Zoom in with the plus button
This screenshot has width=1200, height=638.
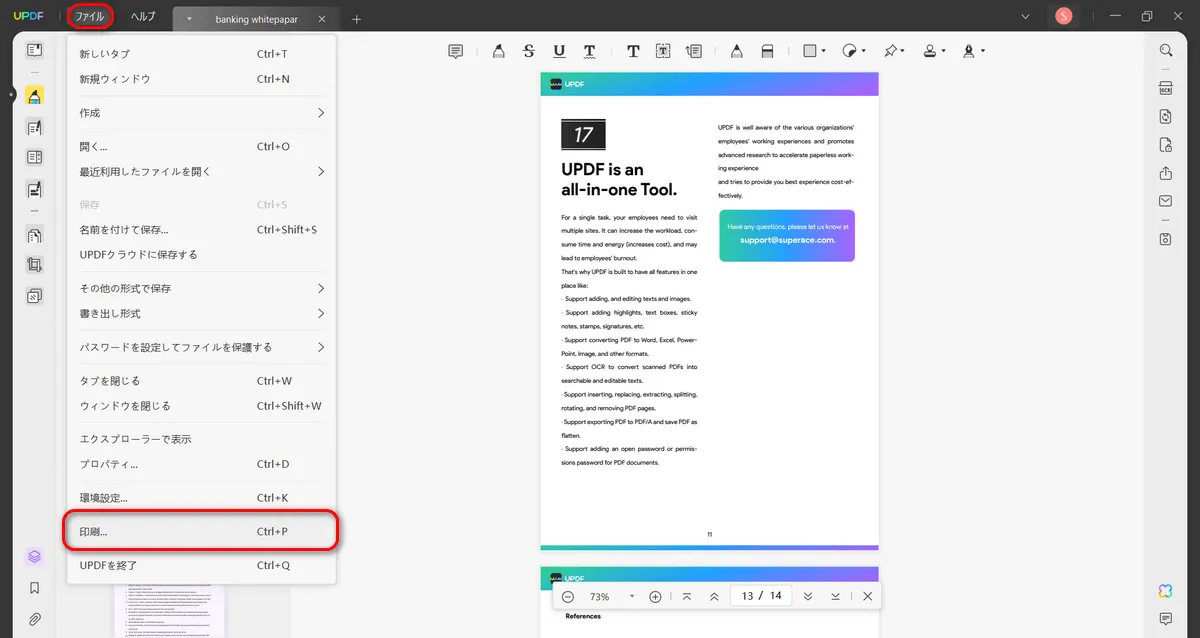click(x=655, y=596)
